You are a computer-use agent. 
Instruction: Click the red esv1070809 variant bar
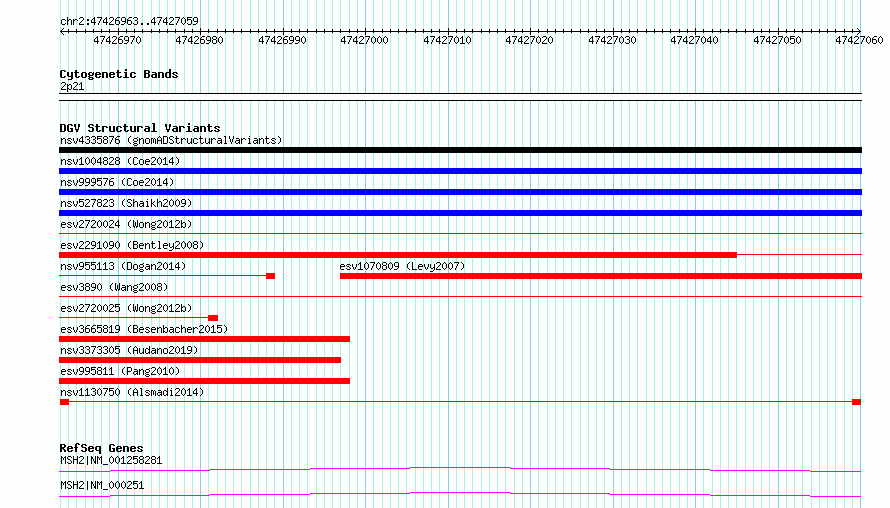601,276
